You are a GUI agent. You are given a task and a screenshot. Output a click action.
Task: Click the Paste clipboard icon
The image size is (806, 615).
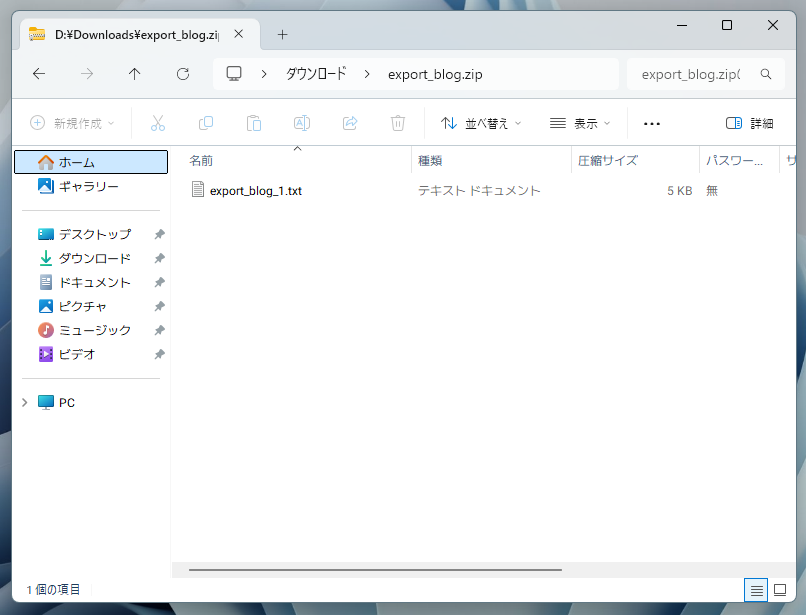click(x=254, y=123)
